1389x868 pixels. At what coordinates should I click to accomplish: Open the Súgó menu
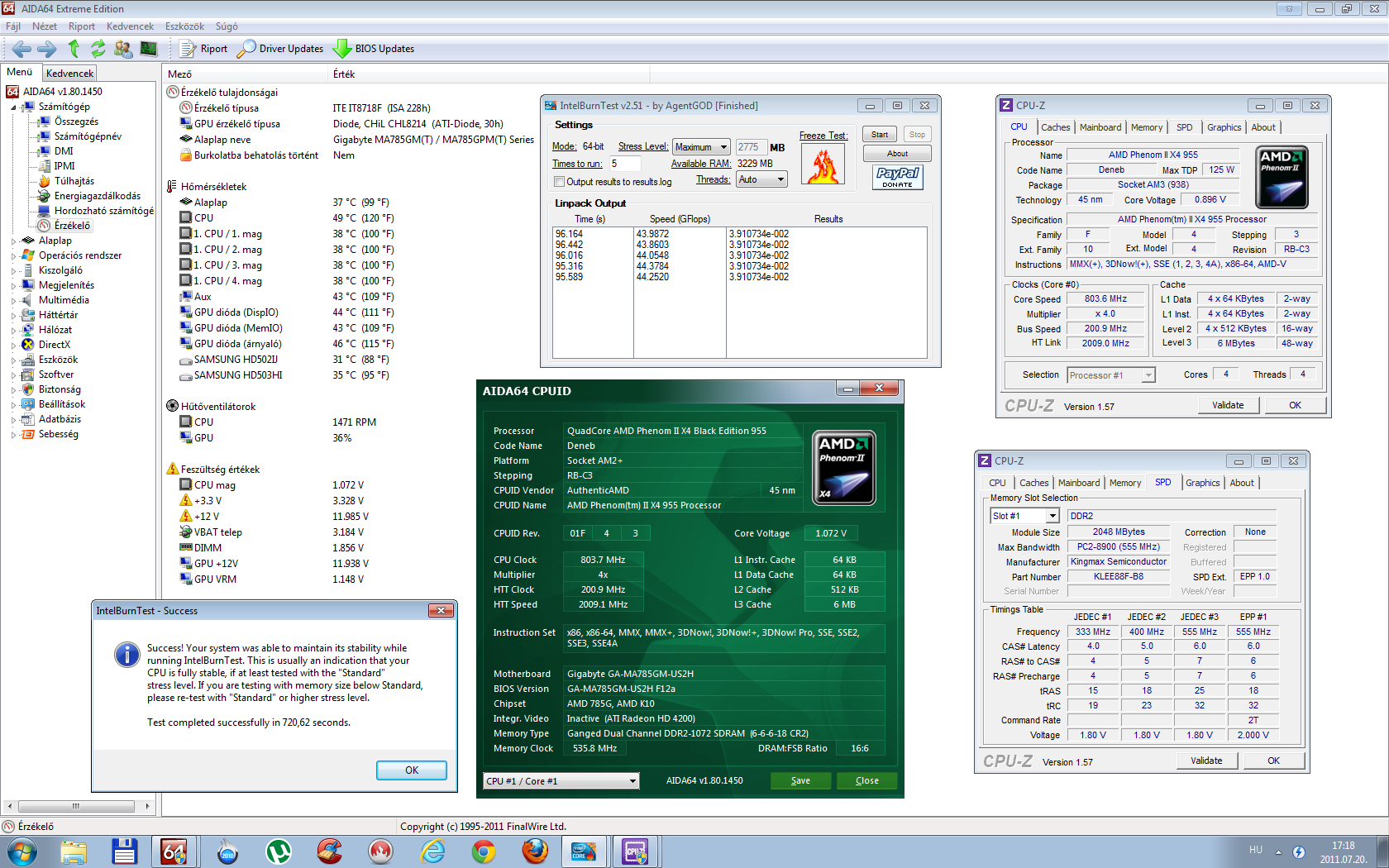point(227,26)
